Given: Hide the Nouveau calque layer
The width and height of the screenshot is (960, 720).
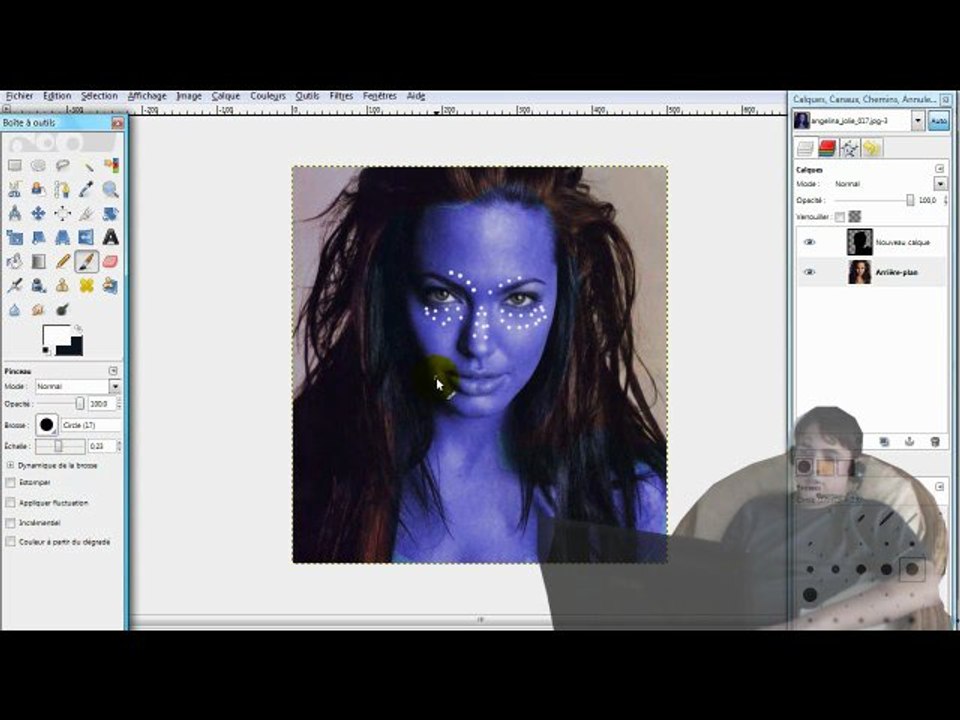Looking at the screenshot, I should [809, 242].
